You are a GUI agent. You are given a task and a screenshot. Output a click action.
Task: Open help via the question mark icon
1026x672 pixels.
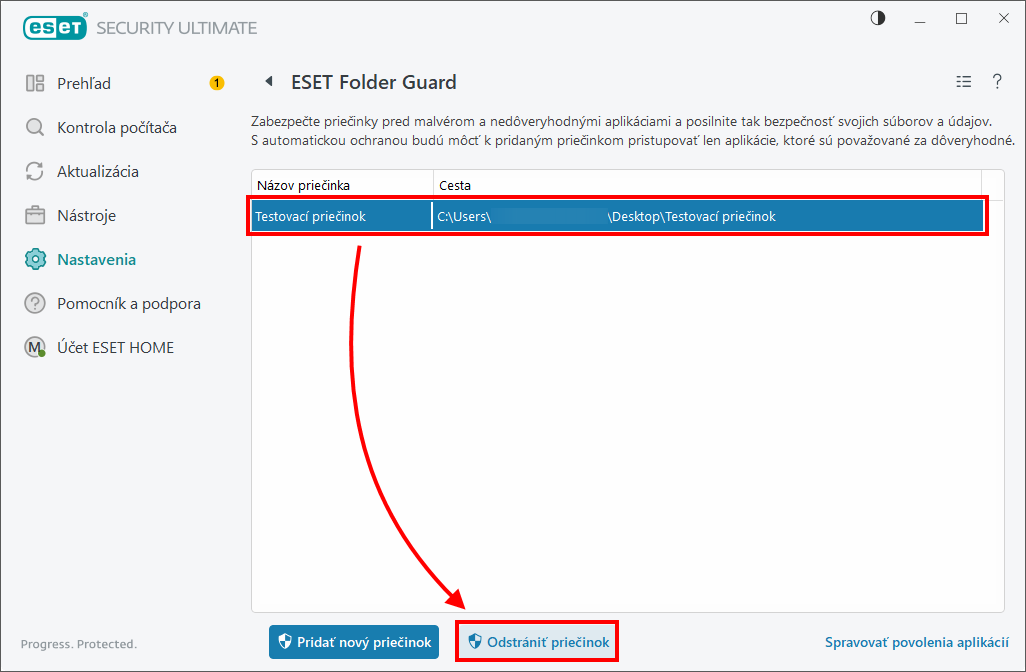point(997,82)
